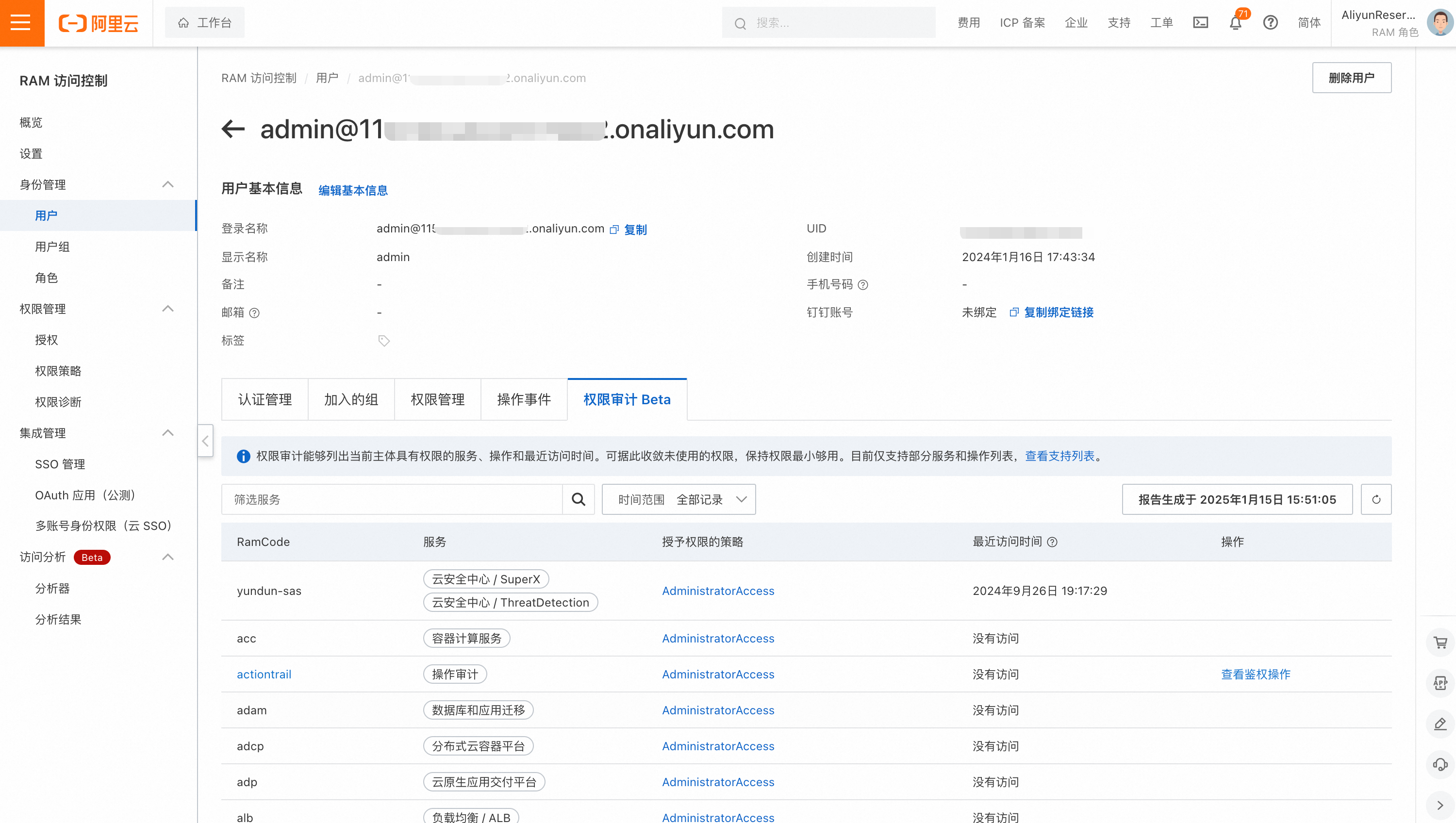Click the 邮箱 help icon
Screen dimensions: 1456x823
[254, 313]
